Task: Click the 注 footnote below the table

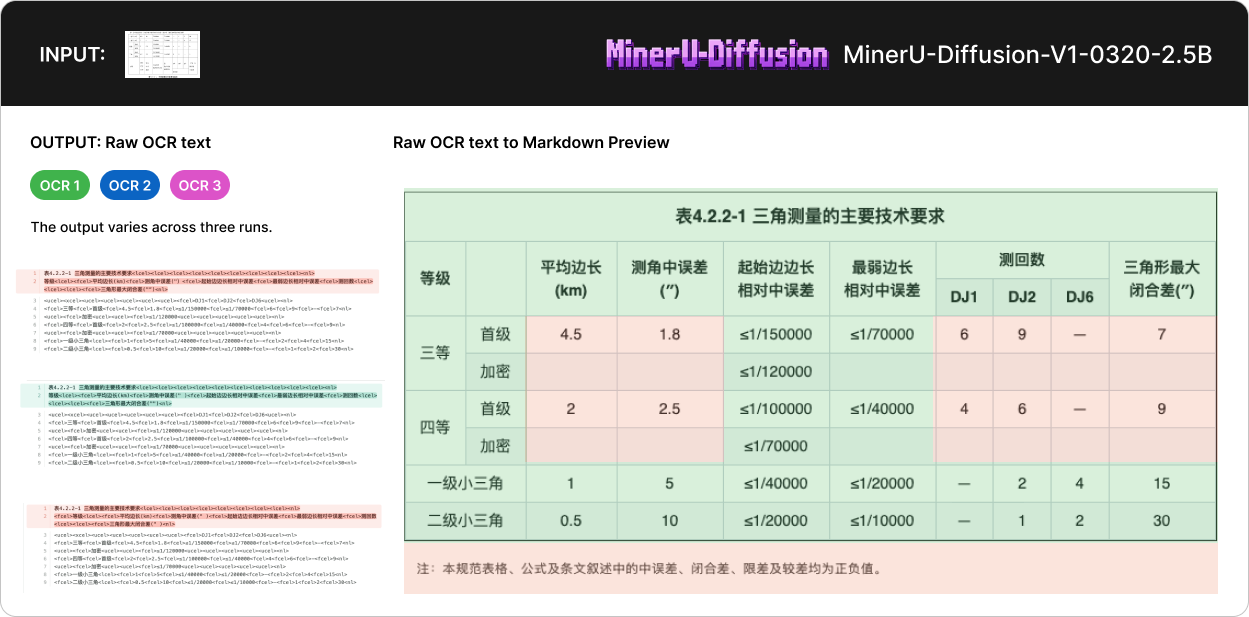Action: [x=650, y=569]
